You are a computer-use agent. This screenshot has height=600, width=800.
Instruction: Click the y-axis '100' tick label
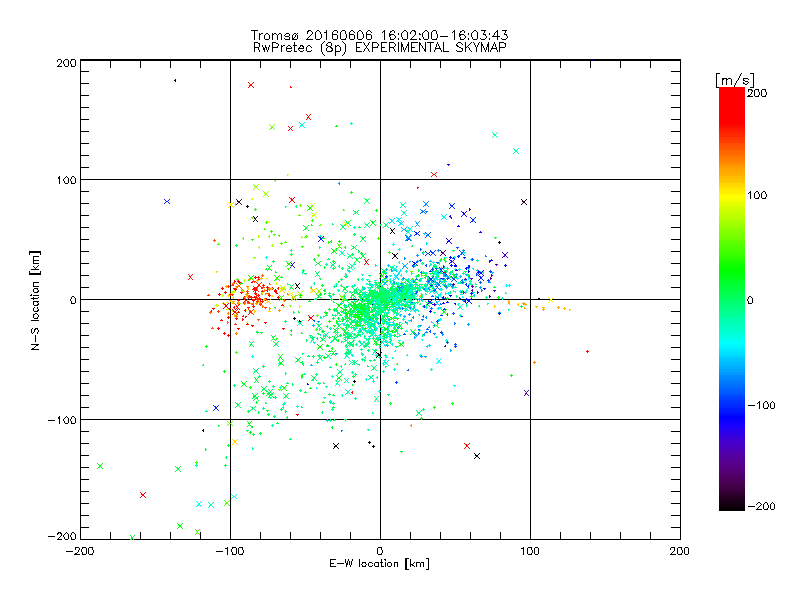pyautogui.click(x=66, y=180)
